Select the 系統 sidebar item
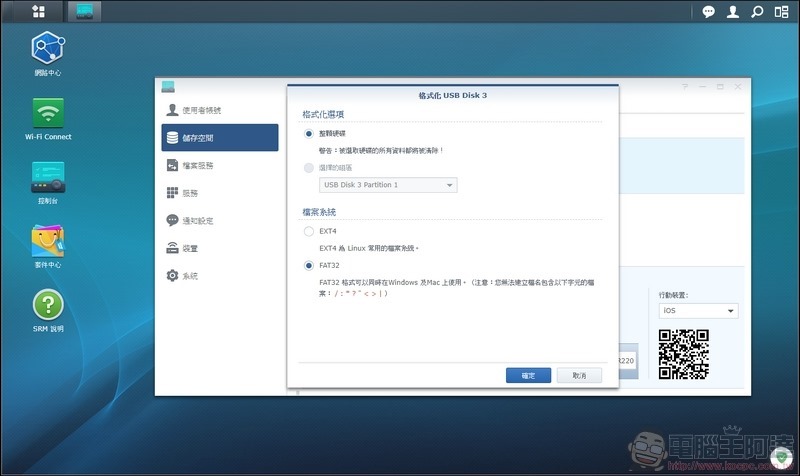Screen dimensions: 800x476 (x=220, y=275)
